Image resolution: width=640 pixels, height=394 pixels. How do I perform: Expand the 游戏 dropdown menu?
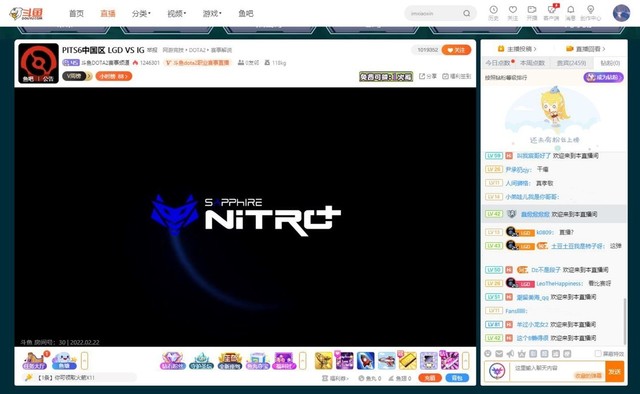212,13
